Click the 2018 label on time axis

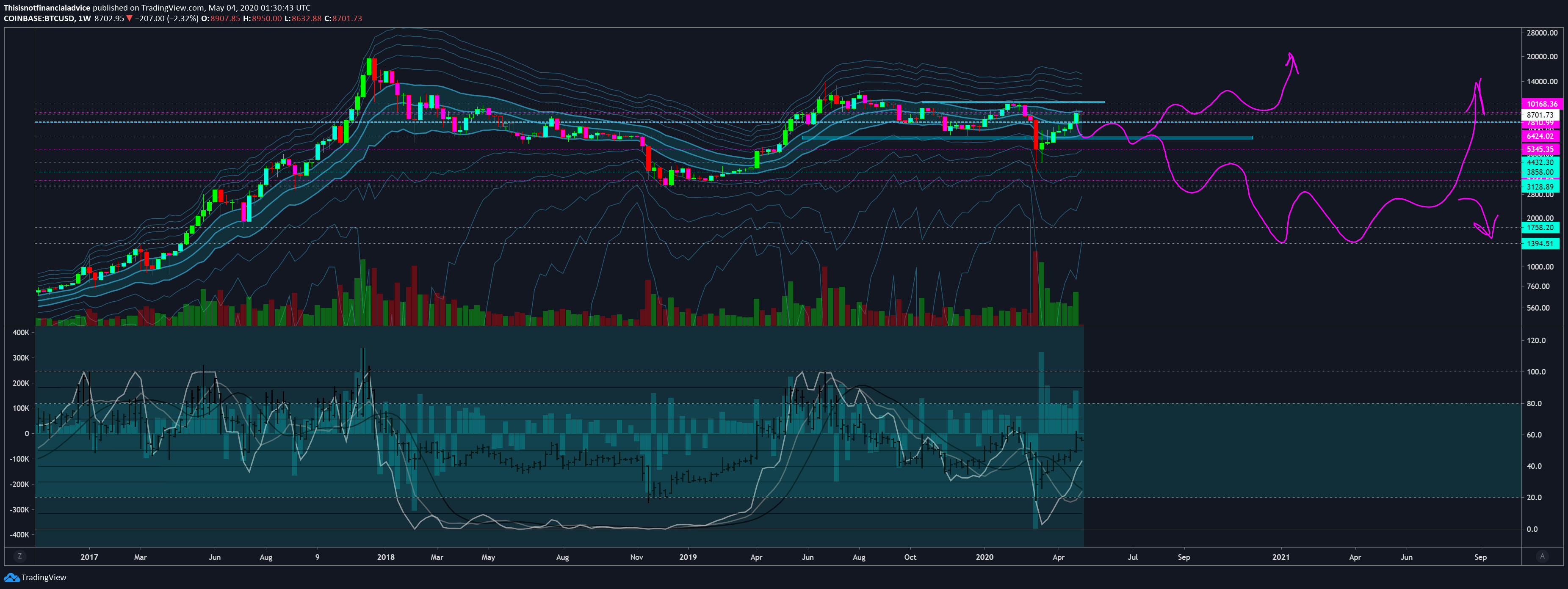[x=386, y=557]
